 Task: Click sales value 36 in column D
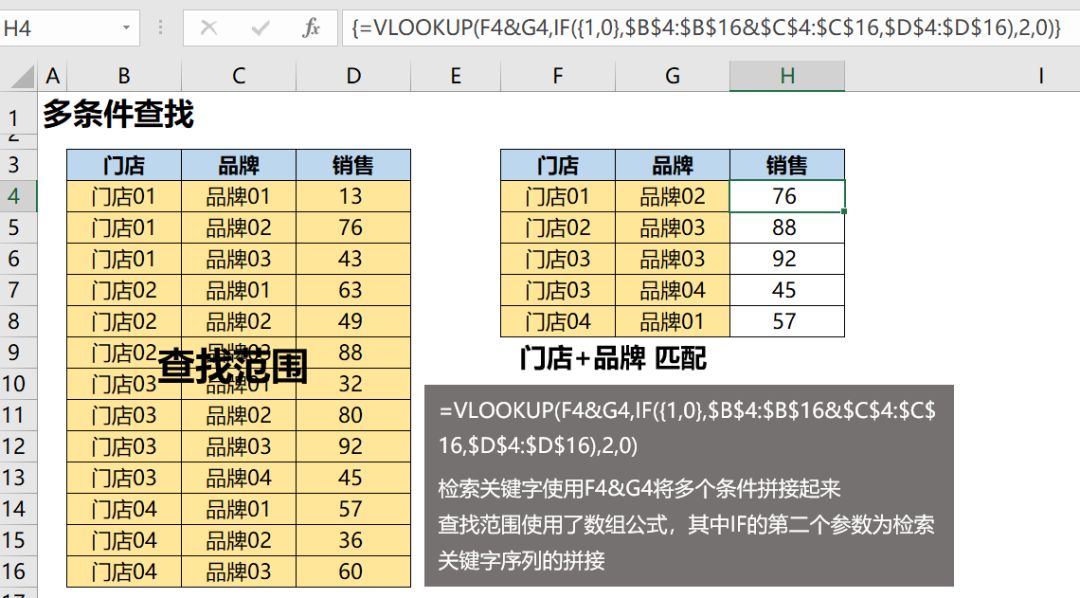click(x=353, y=540)
